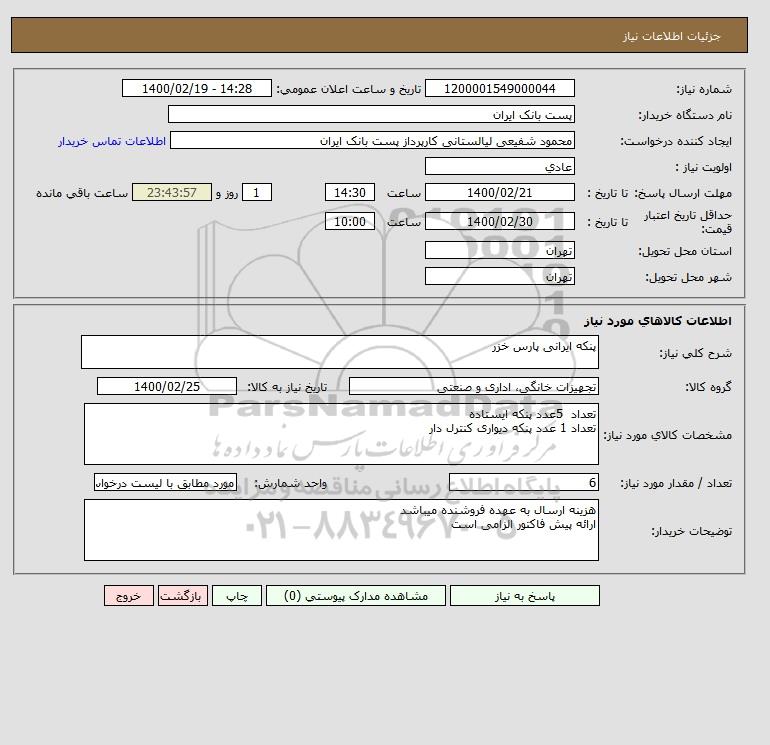Open مشاهده مدارک پیوستی (0) button
770x745 pixels.
(356, 596)
